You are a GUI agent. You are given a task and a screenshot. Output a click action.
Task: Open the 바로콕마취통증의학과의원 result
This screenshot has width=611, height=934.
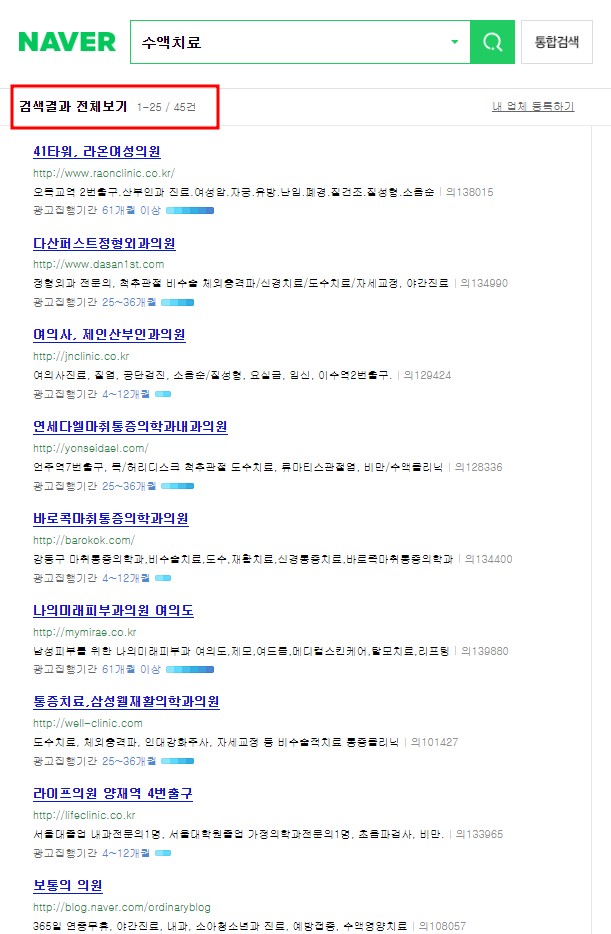(x=111, y=519)
